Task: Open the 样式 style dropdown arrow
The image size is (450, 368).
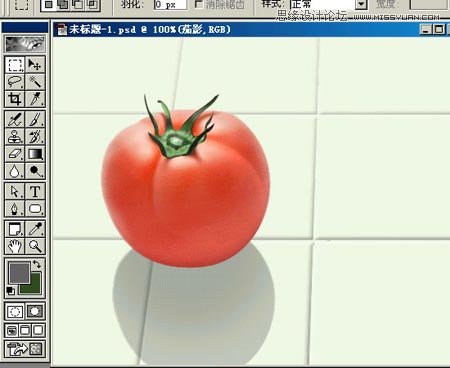Action: pyautogui.click(x=361, y=5)
